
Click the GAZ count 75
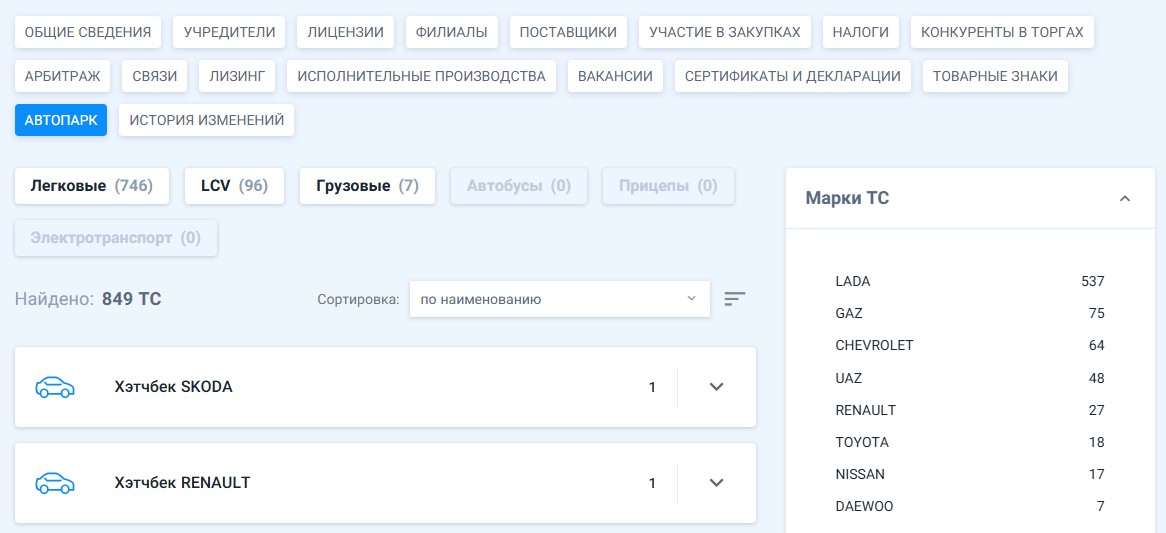pyautogui.click(x=1096, y=314)
